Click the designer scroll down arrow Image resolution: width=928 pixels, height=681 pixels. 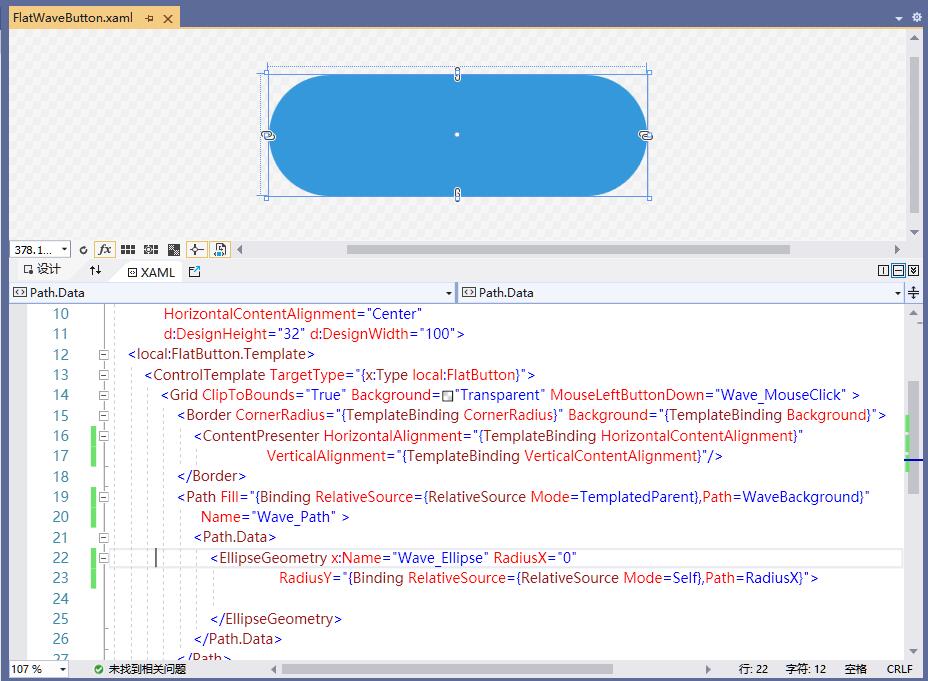tap(914, 232)
